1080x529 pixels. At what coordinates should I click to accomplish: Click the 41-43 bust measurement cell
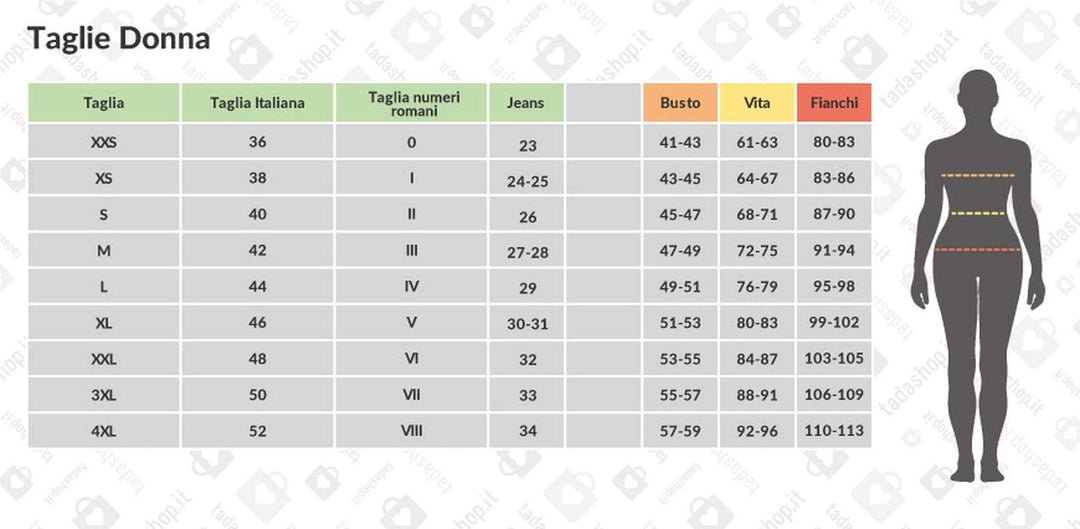click(x=680, y=143)
